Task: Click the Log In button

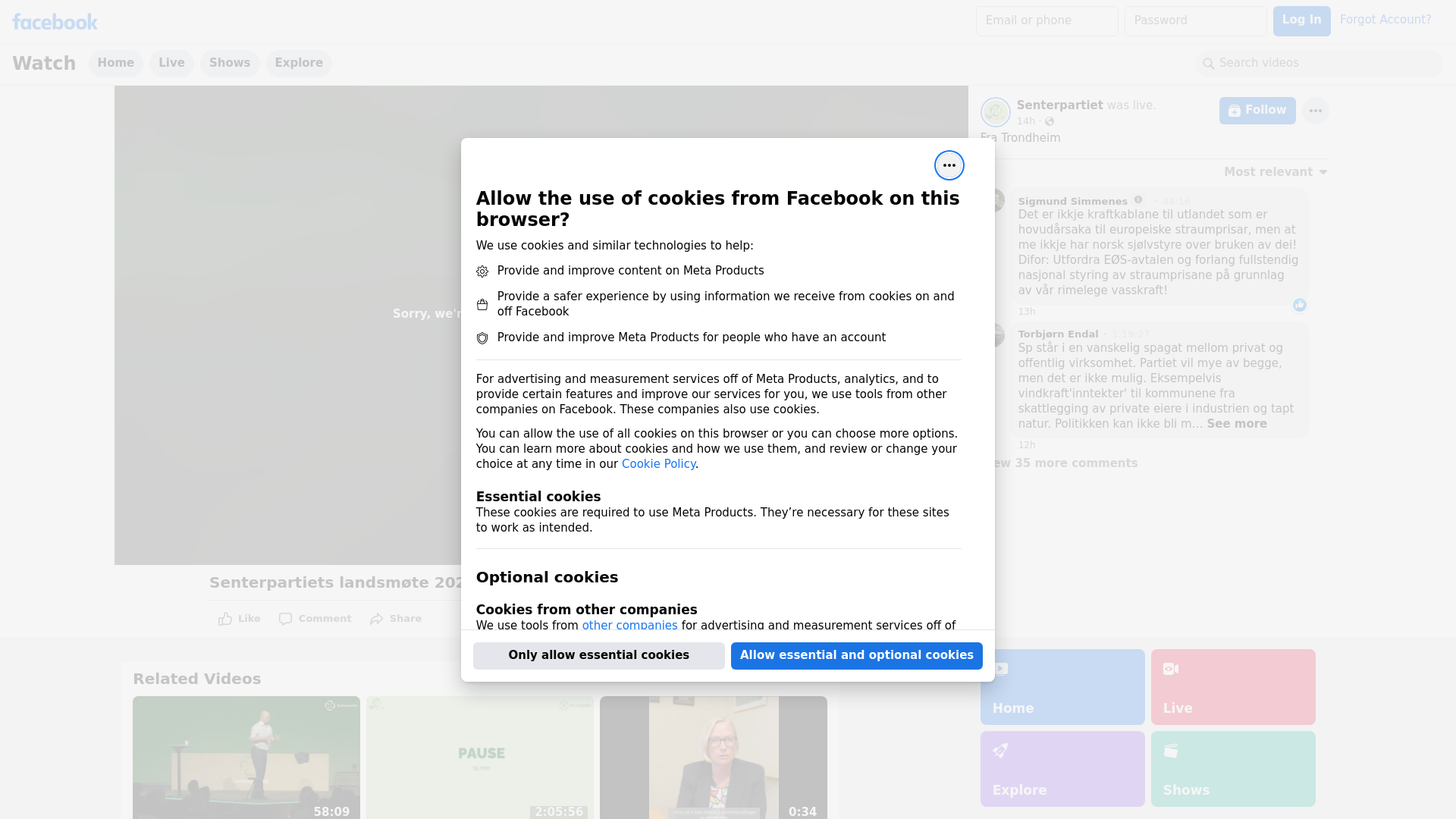Action: [1301, 21]
